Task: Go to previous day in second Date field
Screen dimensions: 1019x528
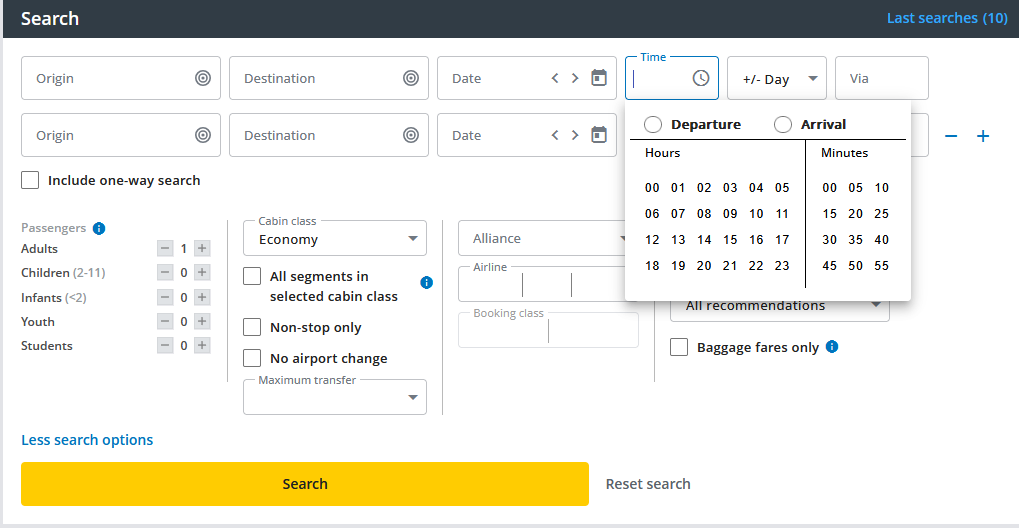Action: [x=555, y=135]
